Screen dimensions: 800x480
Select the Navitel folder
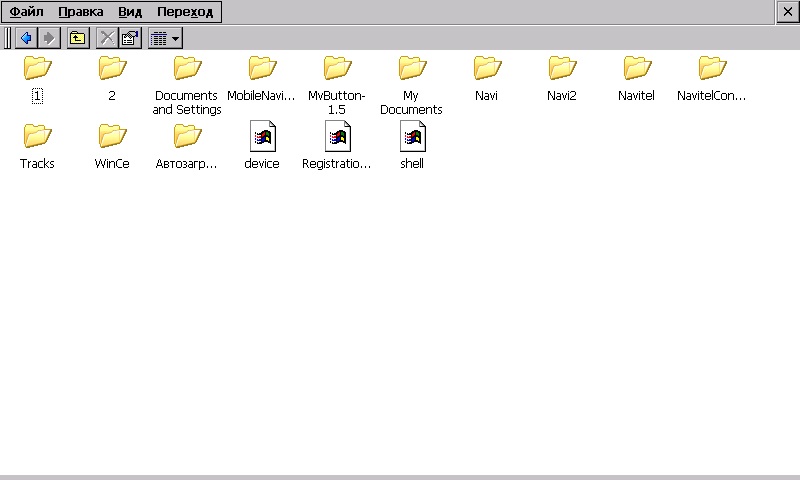point(637,69)
